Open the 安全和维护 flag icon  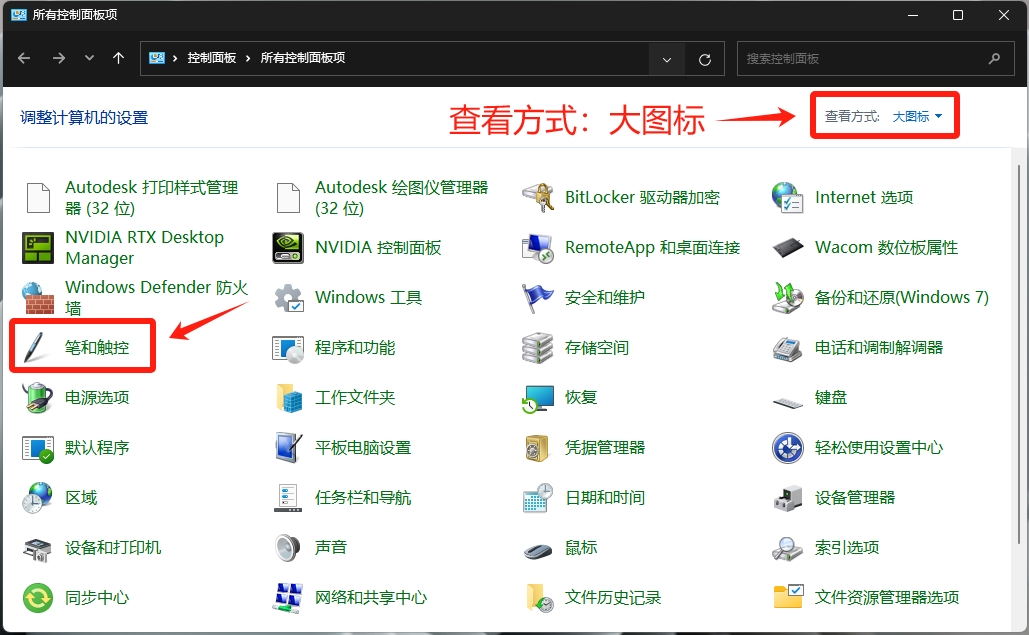(x=539, y=298)
